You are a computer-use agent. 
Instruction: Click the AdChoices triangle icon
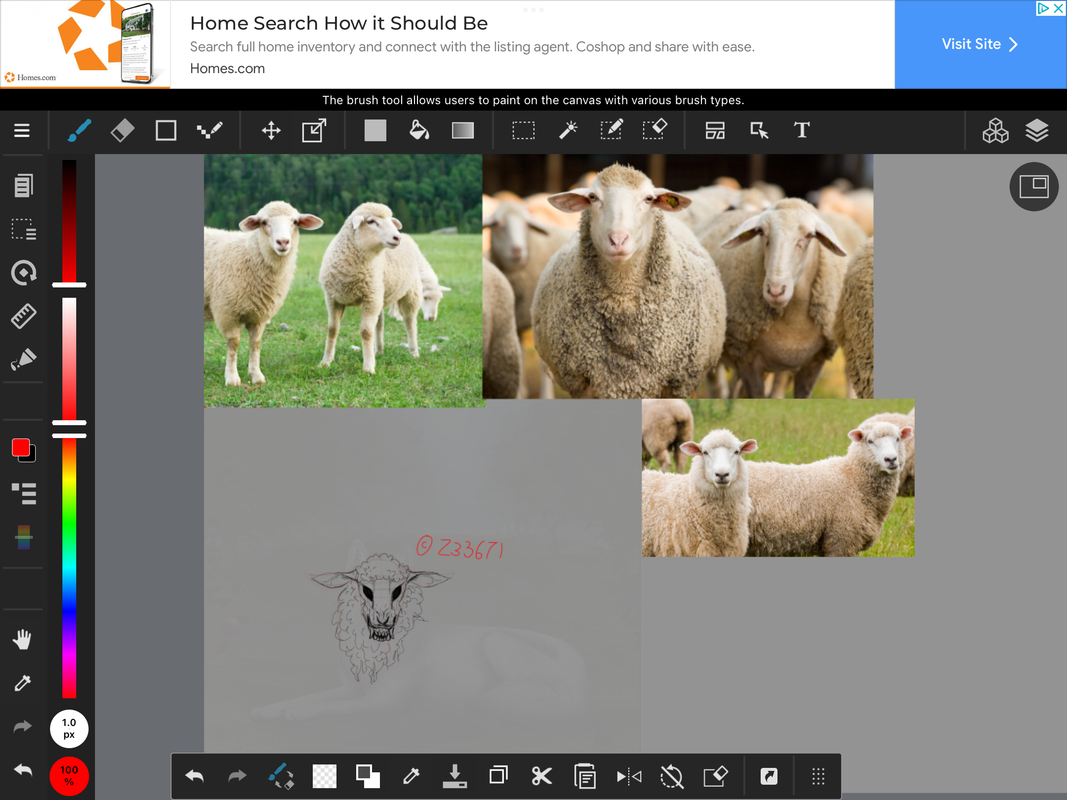pos(1043,8)
